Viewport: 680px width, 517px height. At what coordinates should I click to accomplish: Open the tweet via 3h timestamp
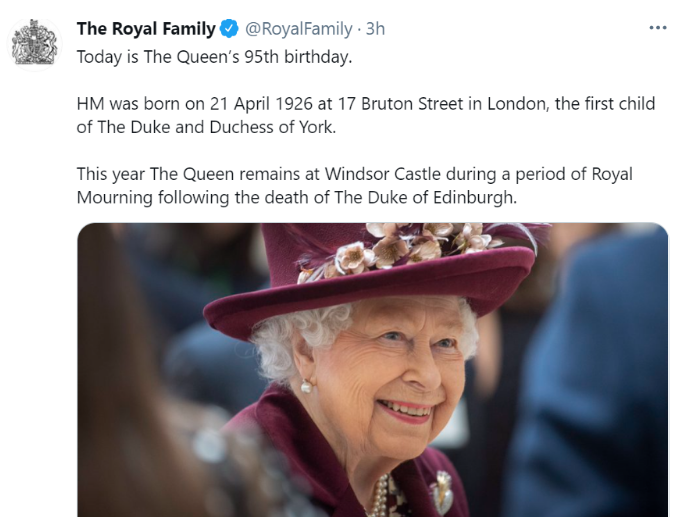[376, 29]
